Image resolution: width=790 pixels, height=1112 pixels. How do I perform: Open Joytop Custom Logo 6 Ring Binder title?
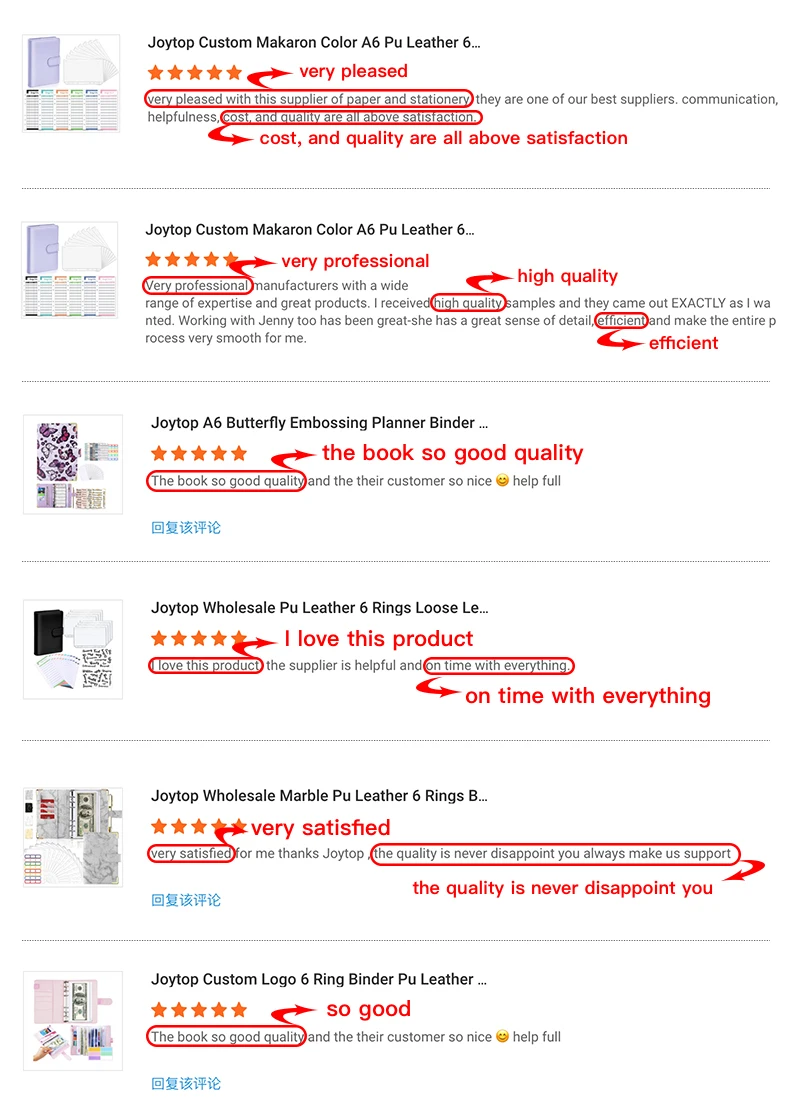pyautogui.click(x=319, y=979)
